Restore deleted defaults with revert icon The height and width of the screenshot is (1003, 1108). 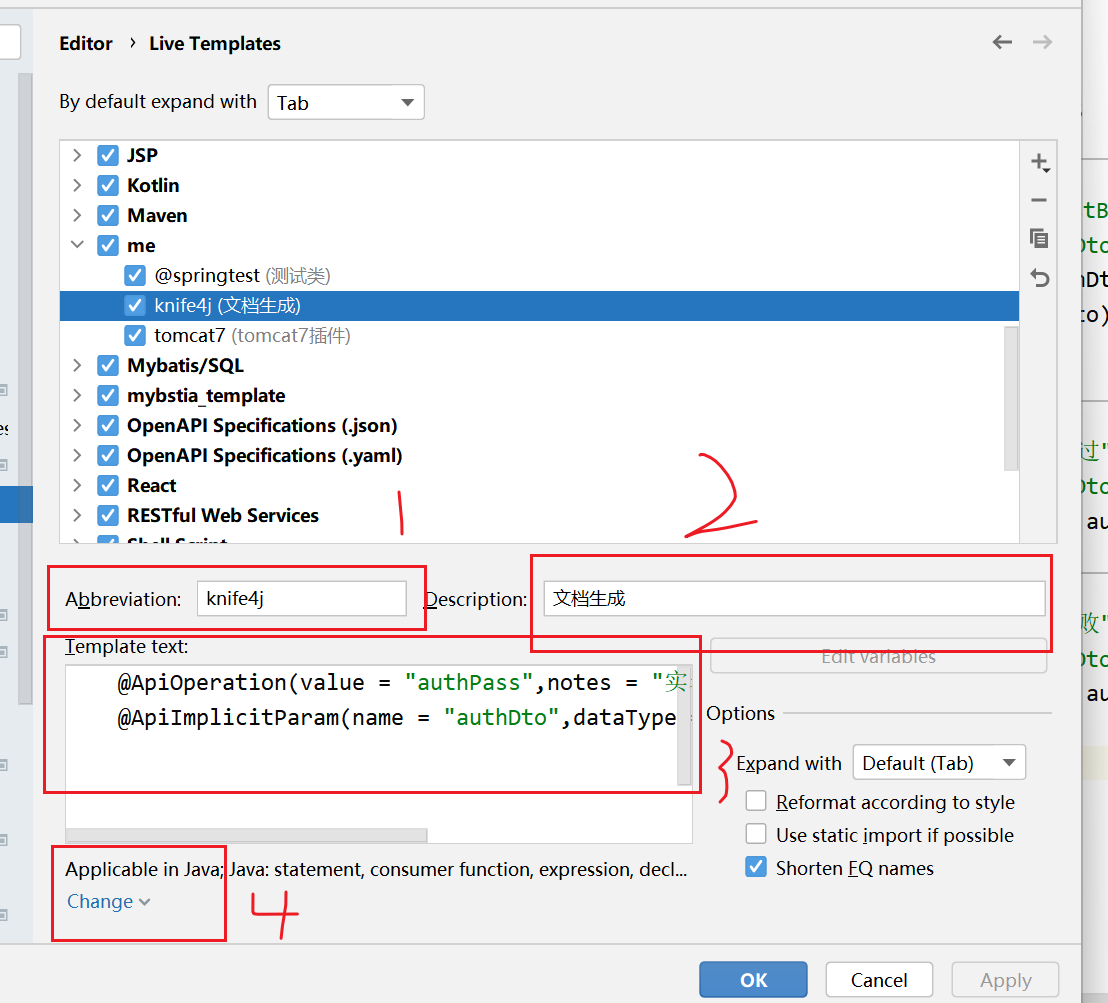(1039, 278)
